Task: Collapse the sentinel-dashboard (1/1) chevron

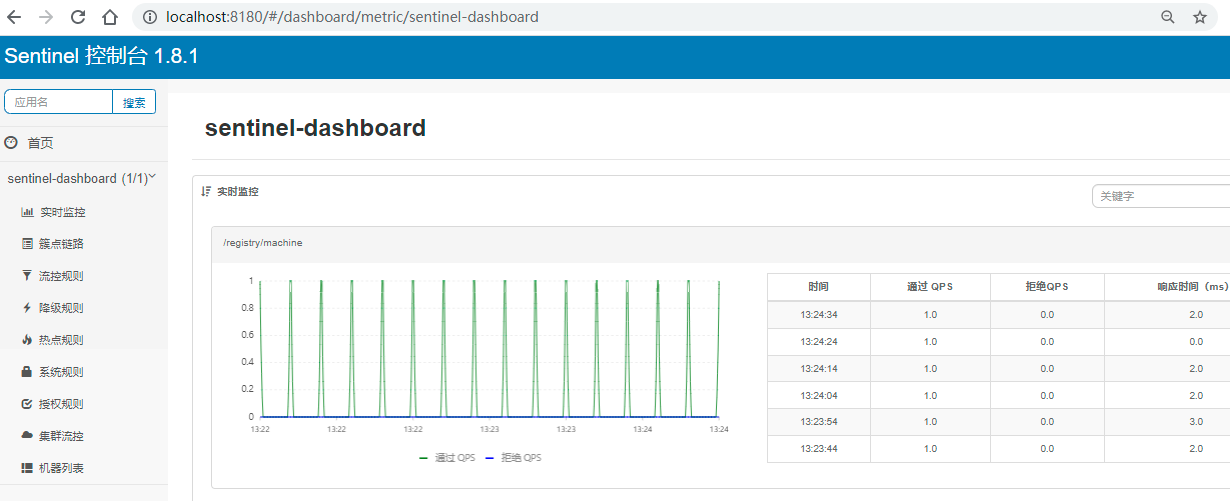Action: [x=152, y=177]
